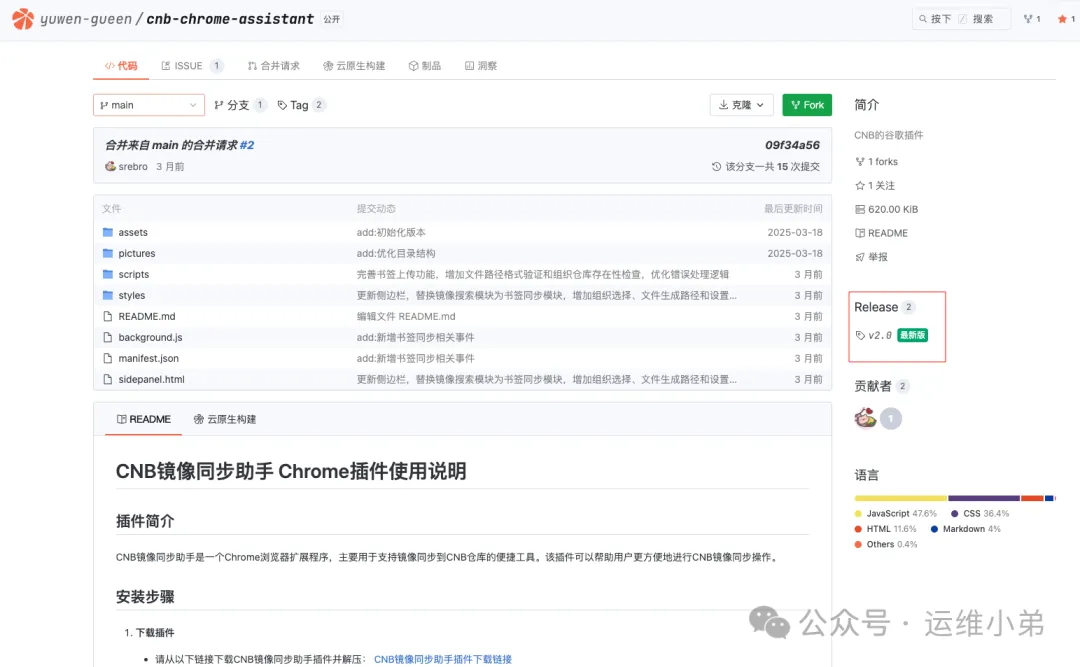Click commit message 编辑文件 README.md
Screen dimensions: 1080x667
406,316
